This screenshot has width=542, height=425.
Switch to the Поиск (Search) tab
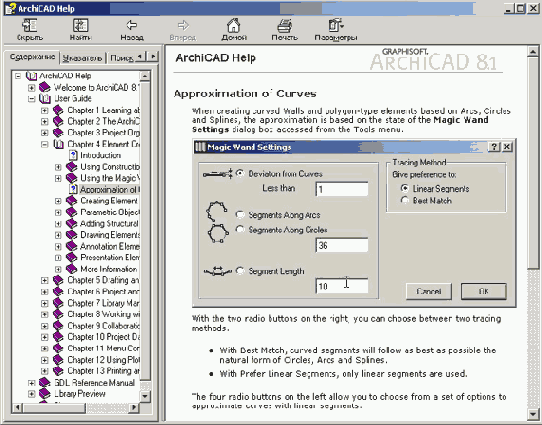click(122, 58)
